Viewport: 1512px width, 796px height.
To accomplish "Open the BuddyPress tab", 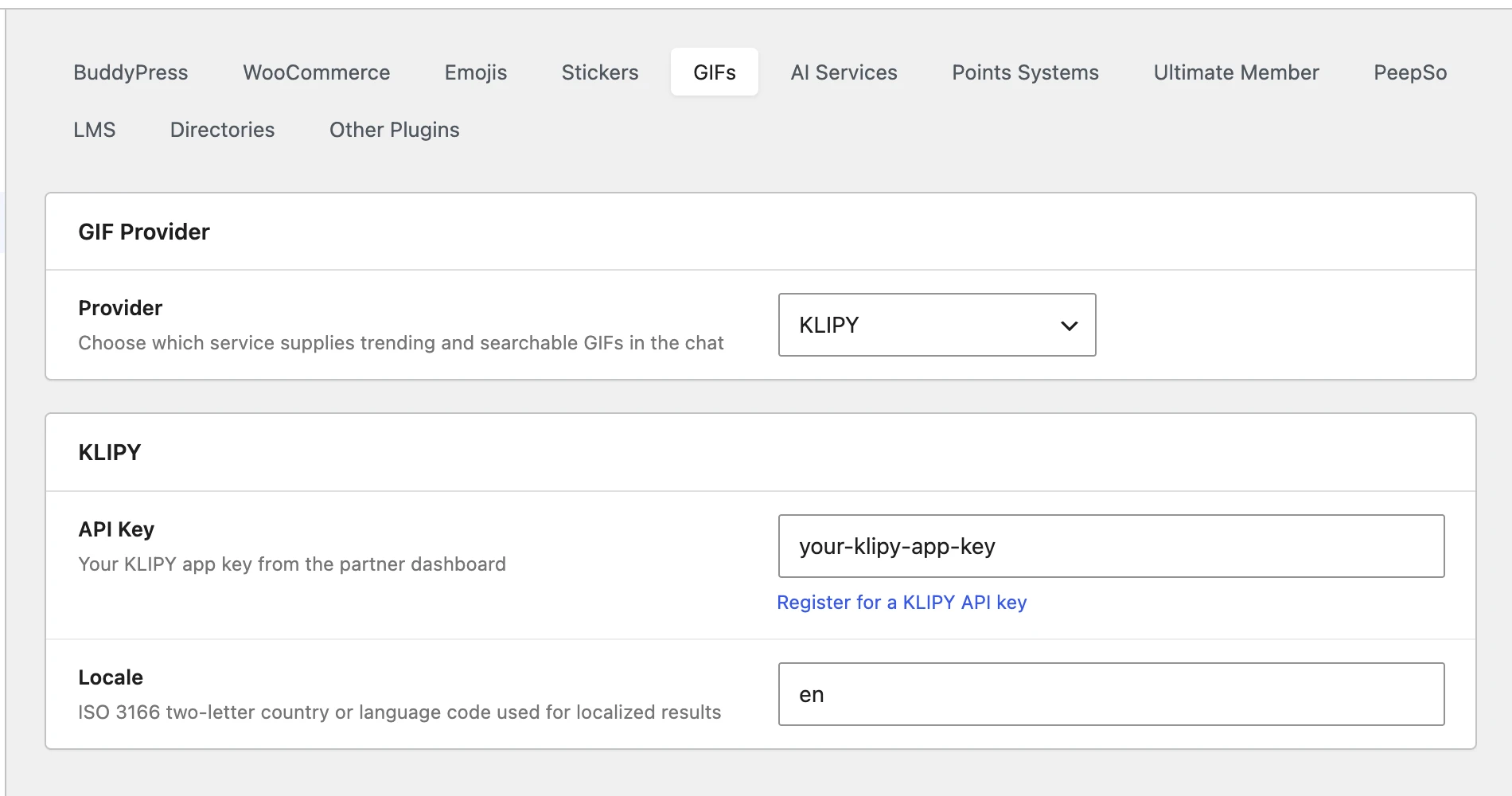I will pos(131,72).
